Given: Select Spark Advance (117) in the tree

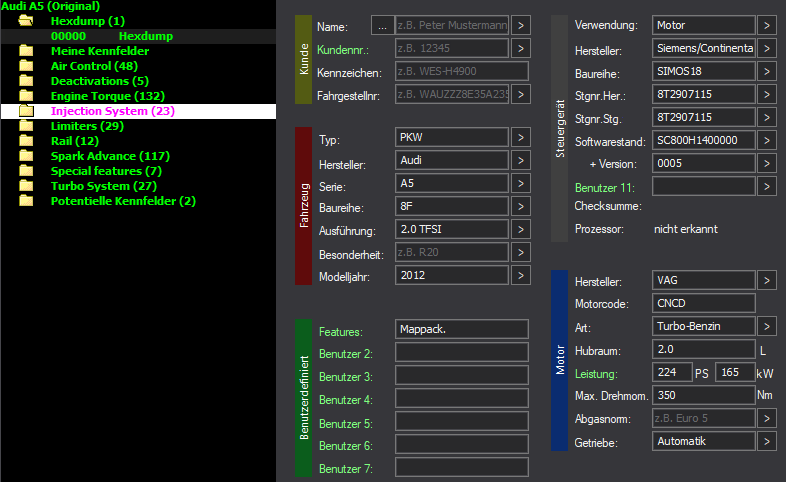Looking at the screenshot, I should pyautogui.click(x=110, y=156).
